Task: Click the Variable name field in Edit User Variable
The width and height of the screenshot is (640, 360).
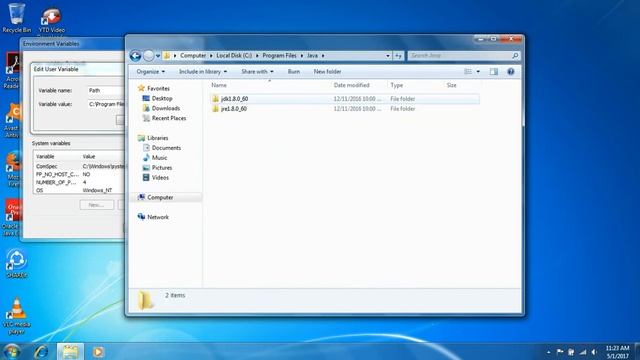Action: tap(106, 90)
